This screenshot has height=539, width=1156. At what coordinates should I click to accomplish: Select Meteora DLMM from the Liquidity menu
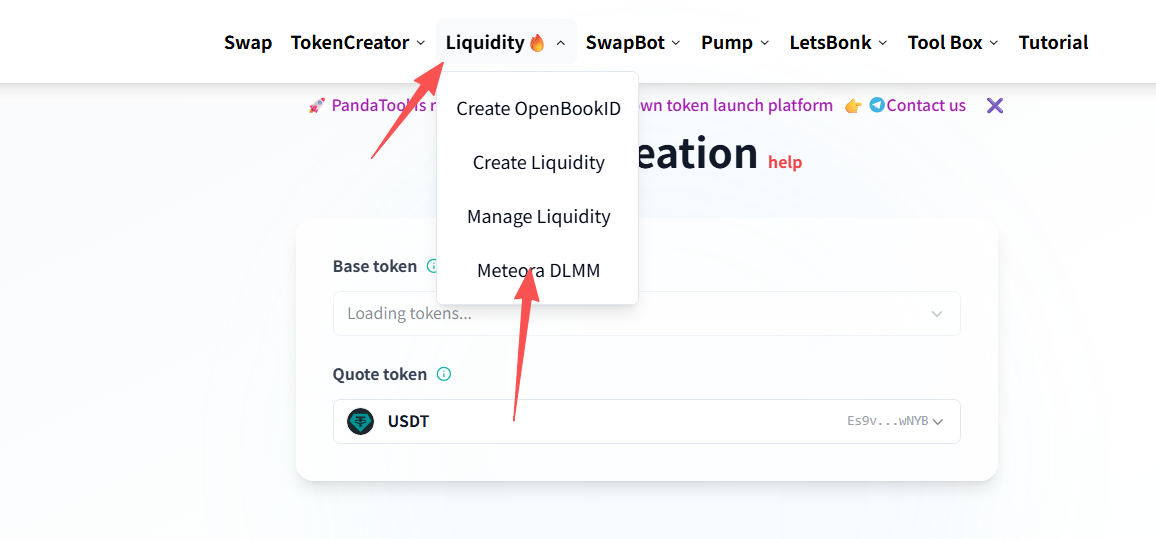tap(538, 270)
